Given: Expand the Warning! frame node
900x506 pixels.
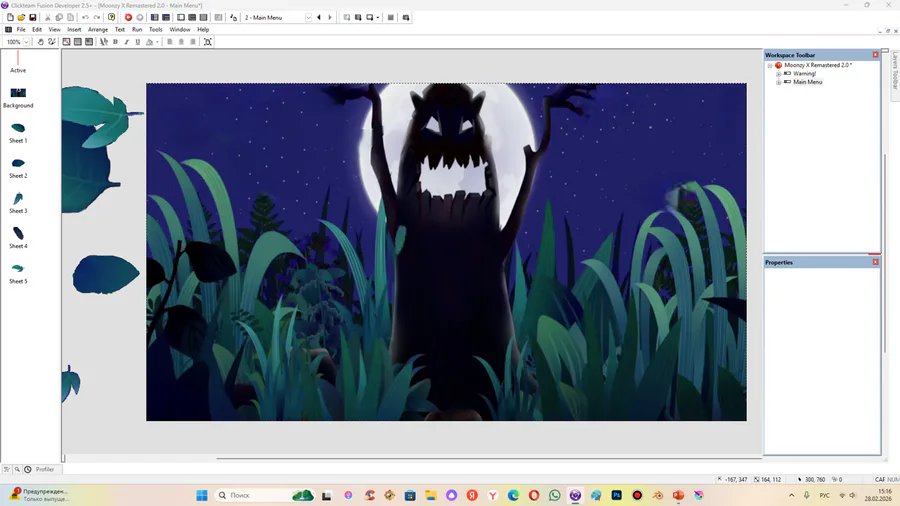Looking at the screenshot, I should tap(779, 74).
